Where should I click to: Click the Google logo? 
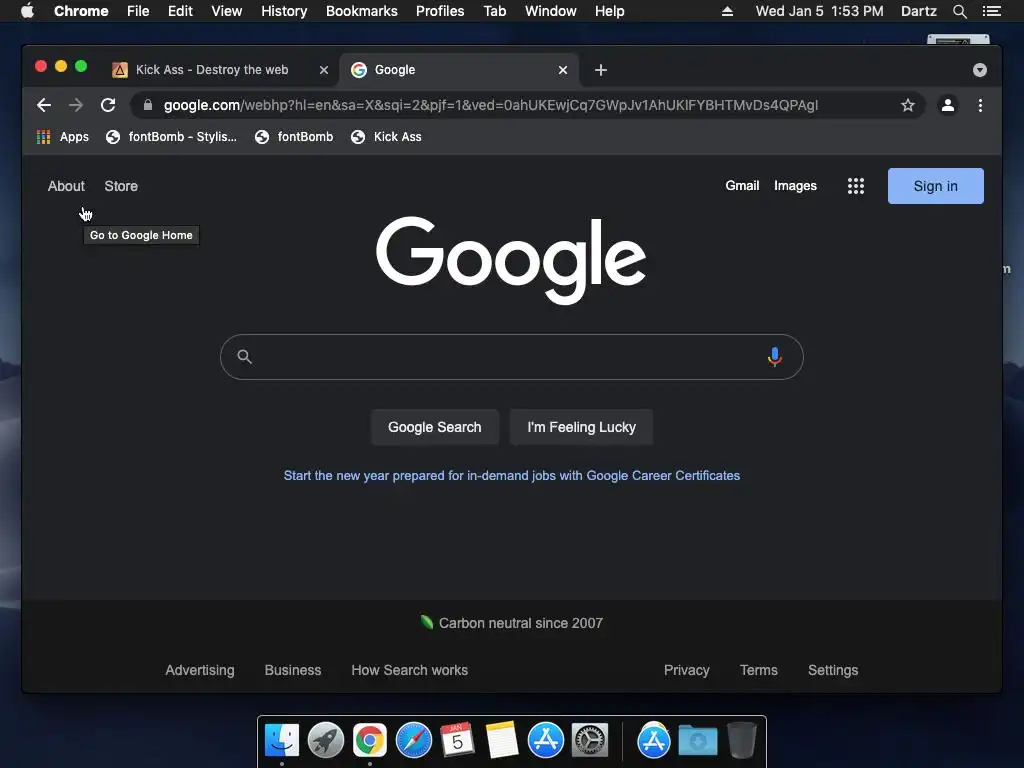[511, 260]
